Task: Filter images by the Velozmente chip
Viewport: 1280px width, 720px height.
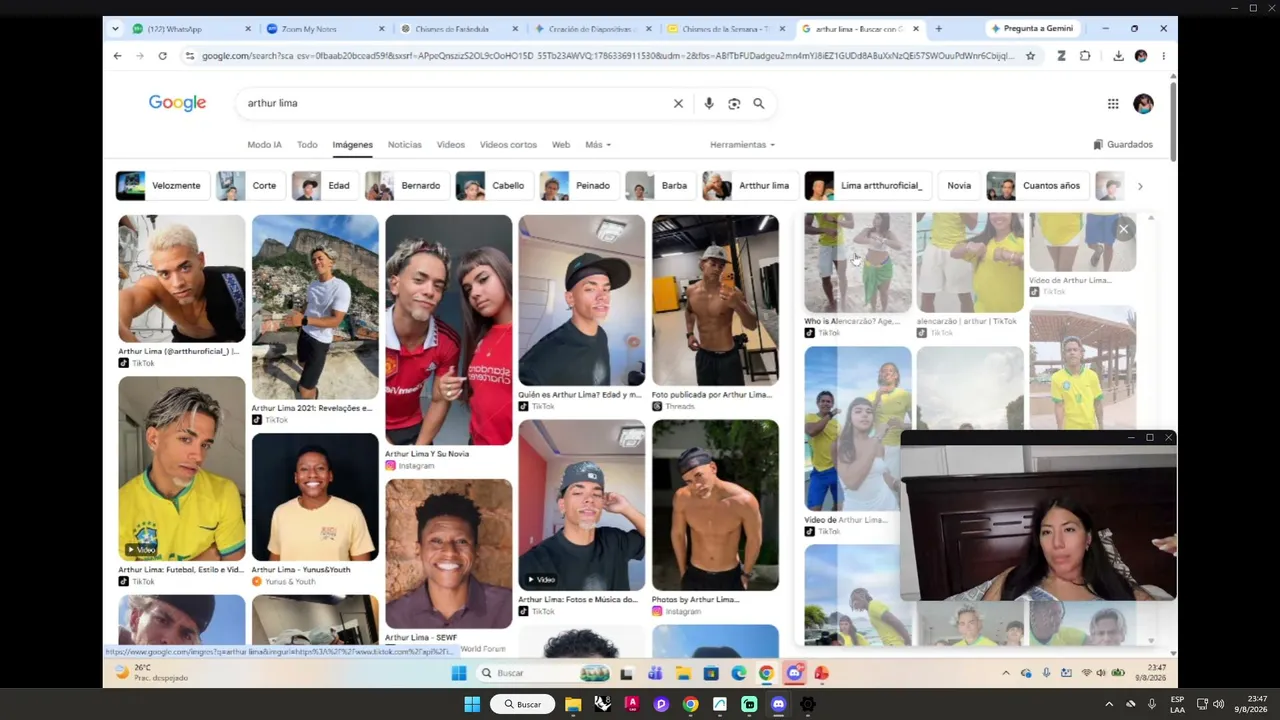Action: tap(161, 186)
